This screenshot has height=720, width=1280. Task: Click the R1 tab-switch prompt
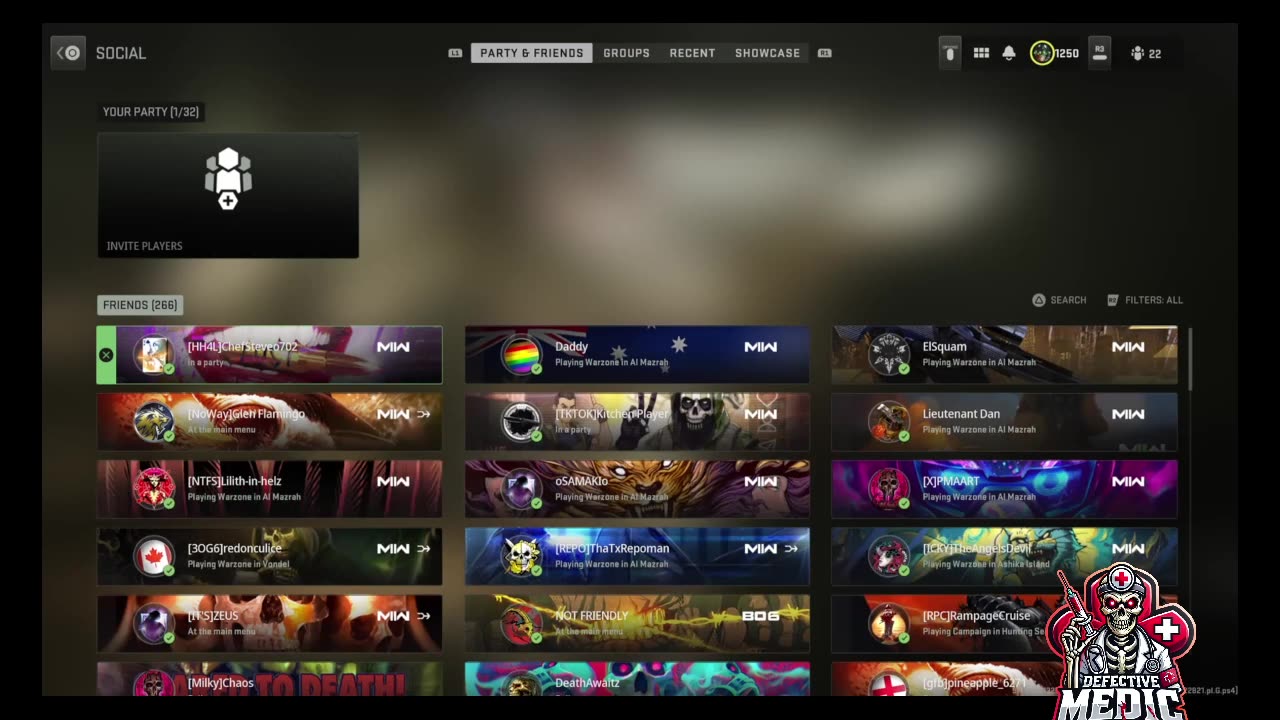[x=824, y=54]
